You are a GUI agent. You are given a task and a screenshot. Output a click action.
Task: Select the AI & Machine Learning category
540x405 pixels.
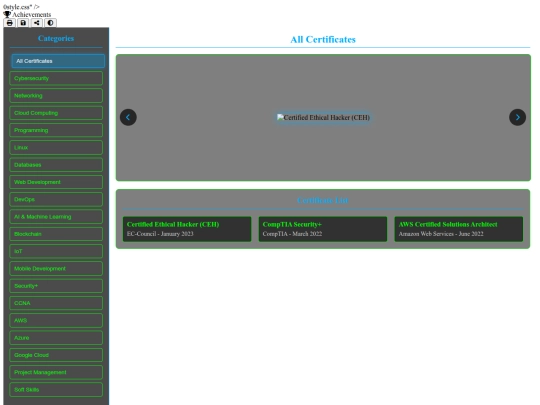pyautogui.click(x=56, y=217)
